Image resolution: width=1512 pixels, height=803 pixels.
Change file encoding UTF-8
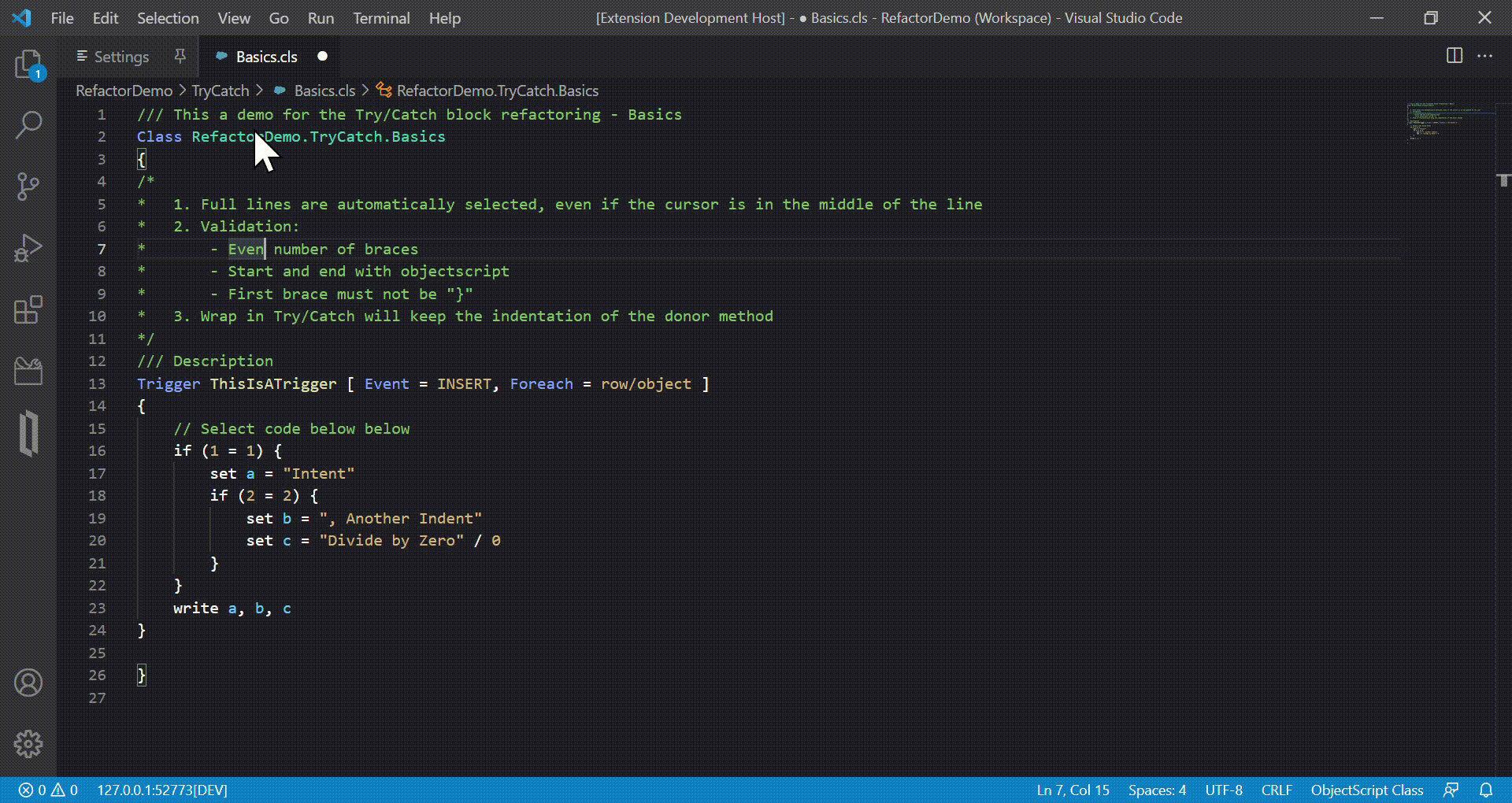pos(1224,790)
